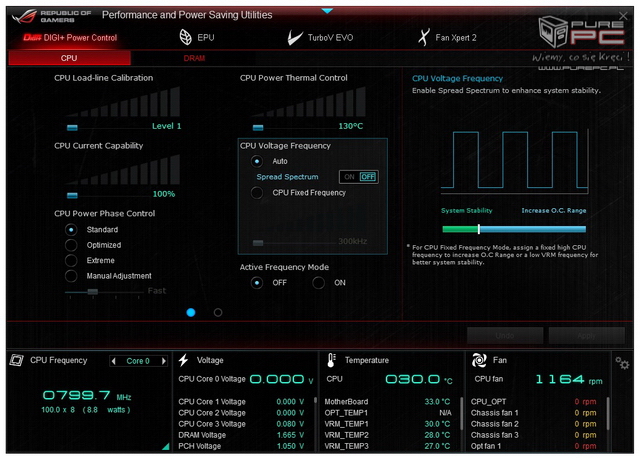
Task: Select Optimized power phase control
Action: (71, 245)
